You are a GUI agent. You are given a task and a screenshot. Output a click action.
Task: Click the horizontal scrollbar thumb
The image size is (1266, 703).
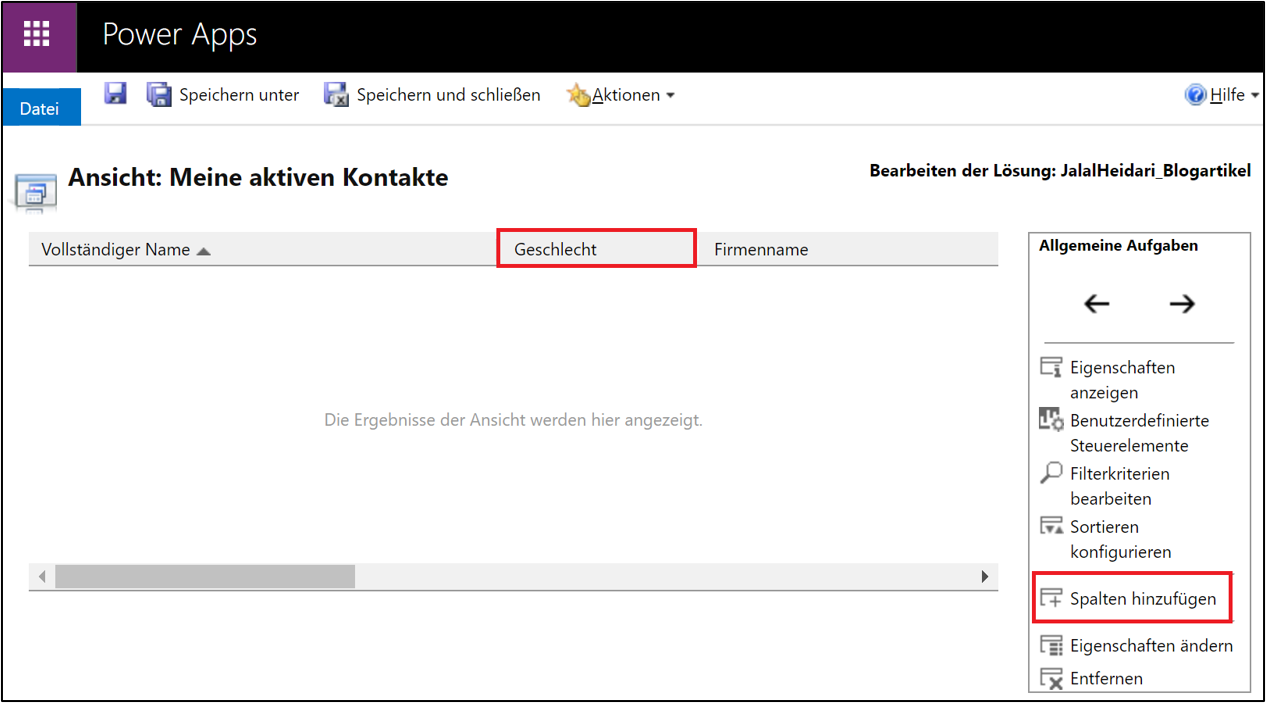[205, 576]
